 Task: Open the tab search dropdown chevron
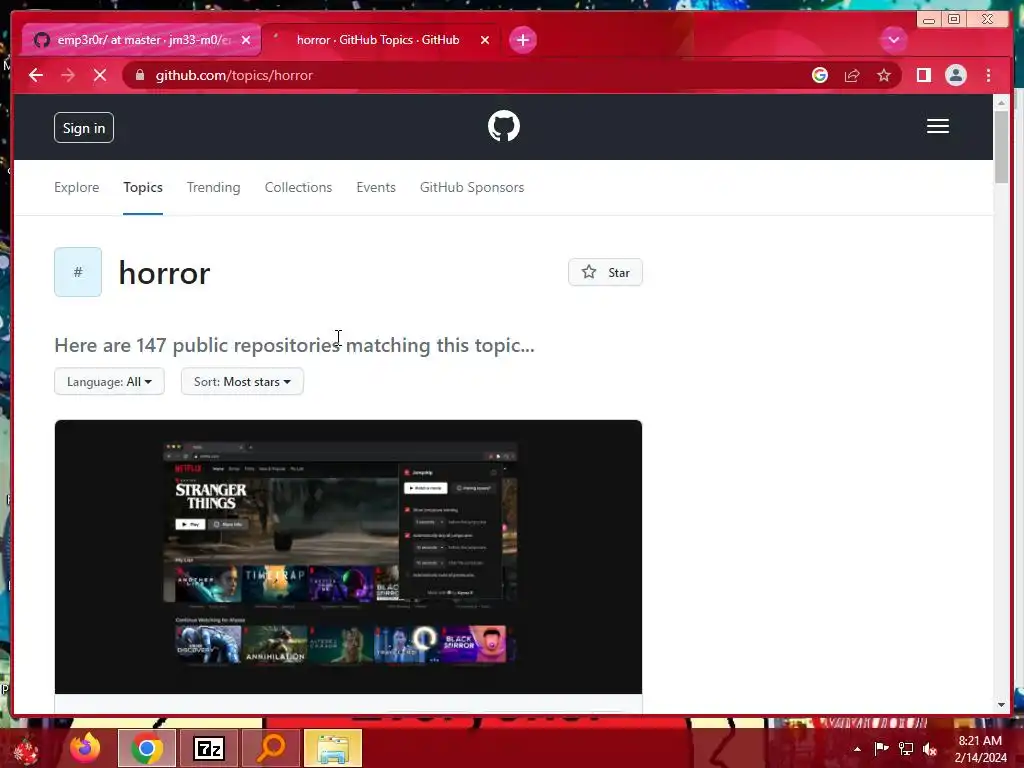pyautogui.click(x=893, y=40)
